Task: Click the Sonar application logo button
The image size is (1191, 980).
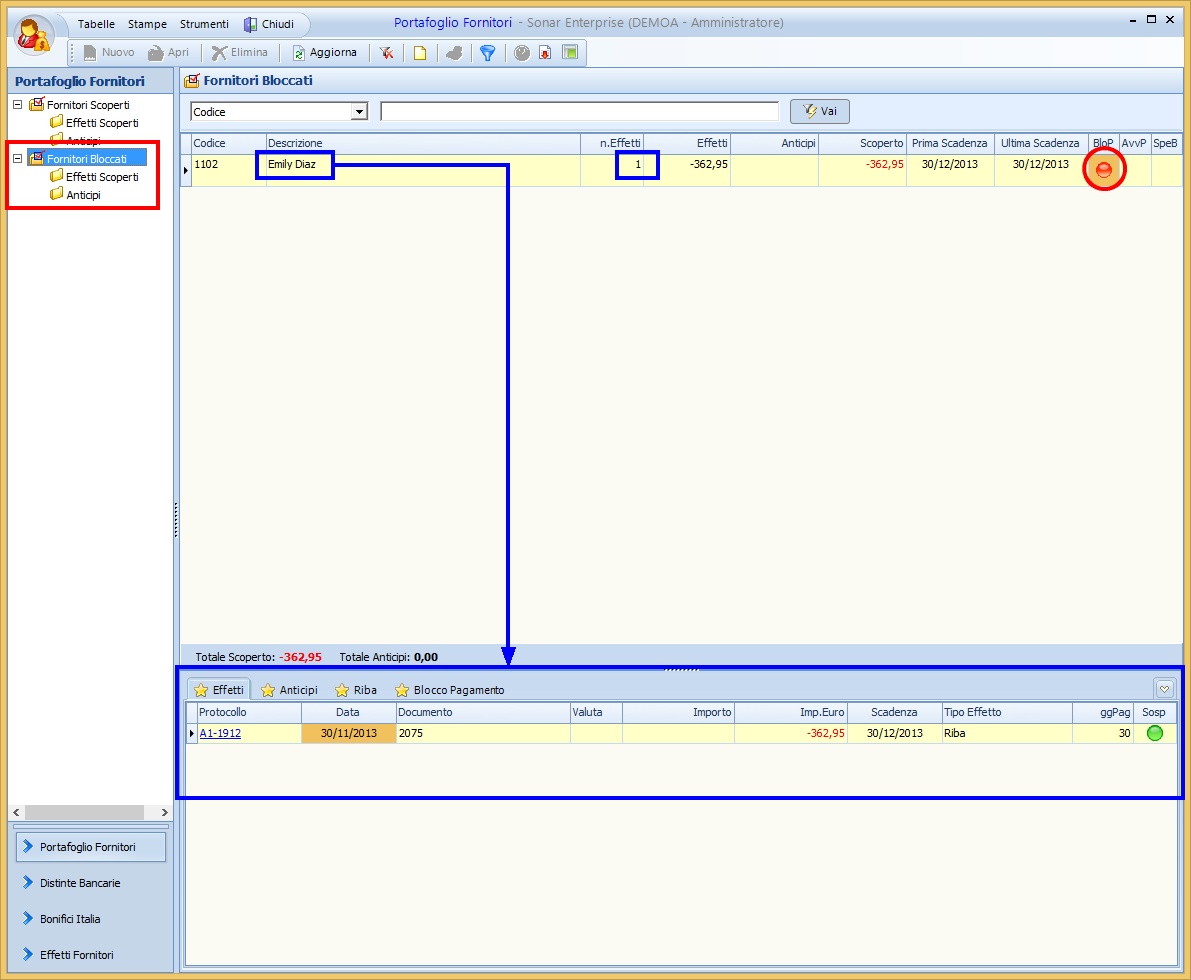Action: click(x=34, y=34)
